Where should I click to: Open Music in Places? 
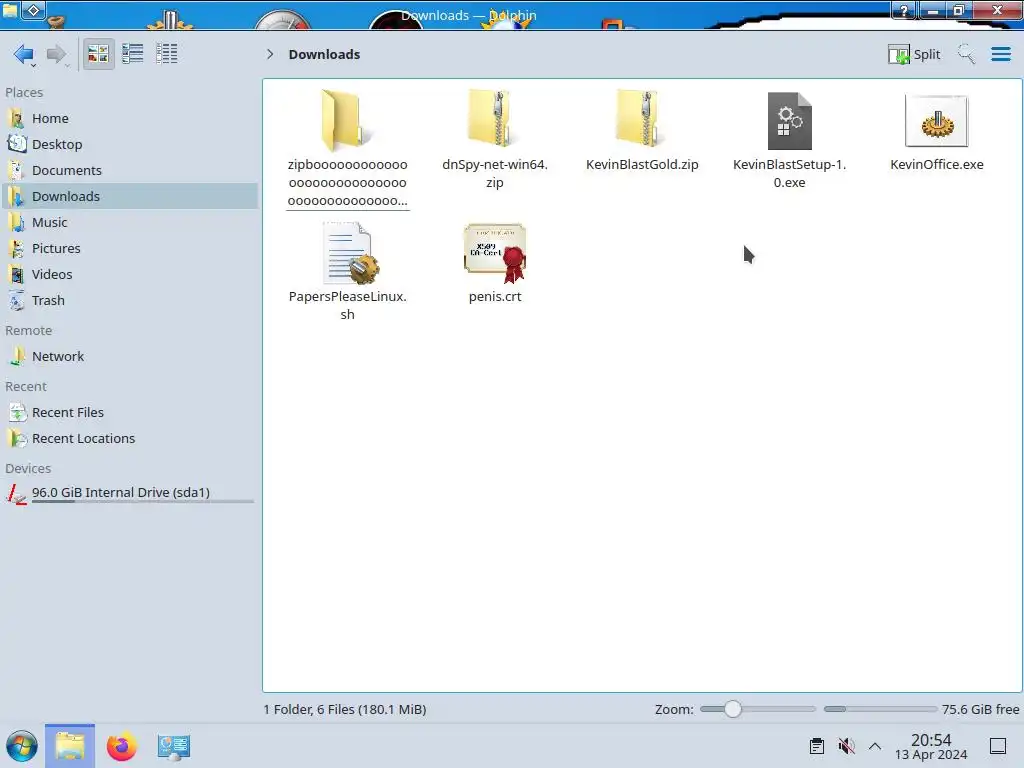[129, 223]
